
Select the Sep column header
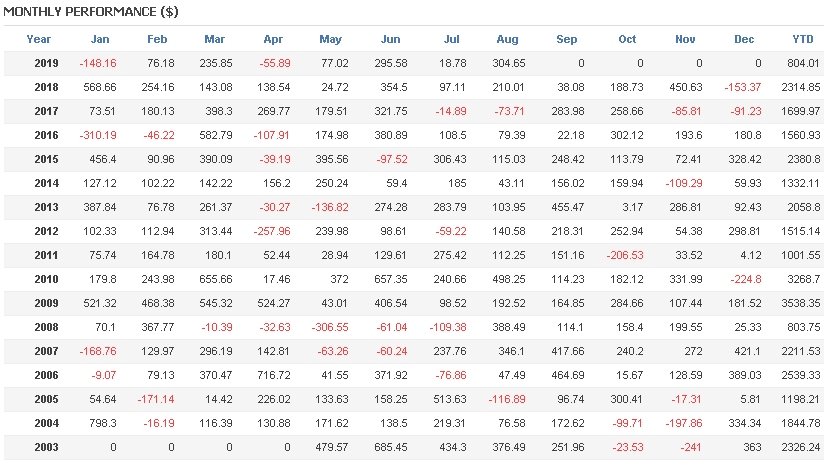point(567,39)
